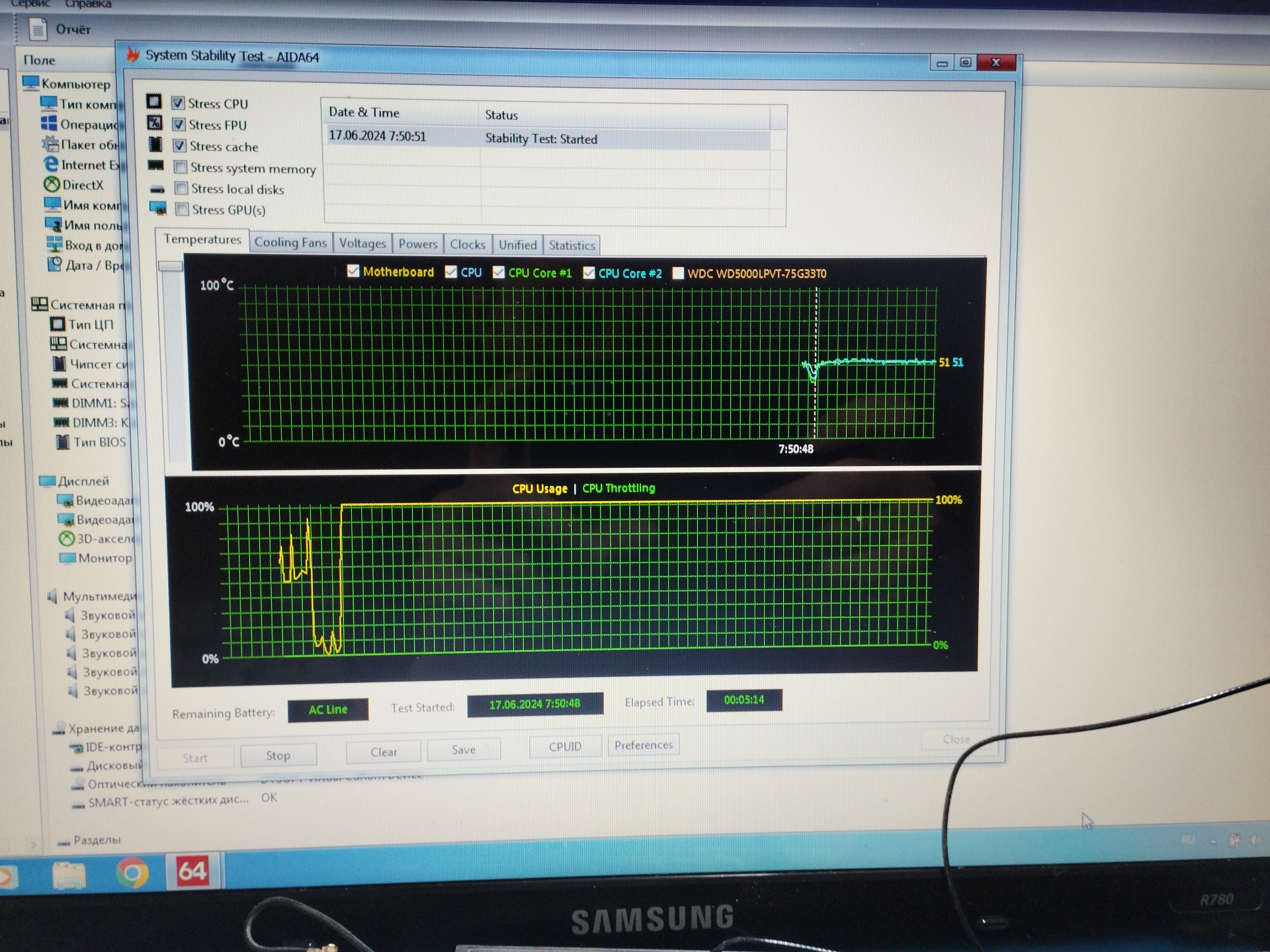Select DirectX item in AIDA64 list
This screenshot has width=1270, height=952.
(x=83, y=185)
